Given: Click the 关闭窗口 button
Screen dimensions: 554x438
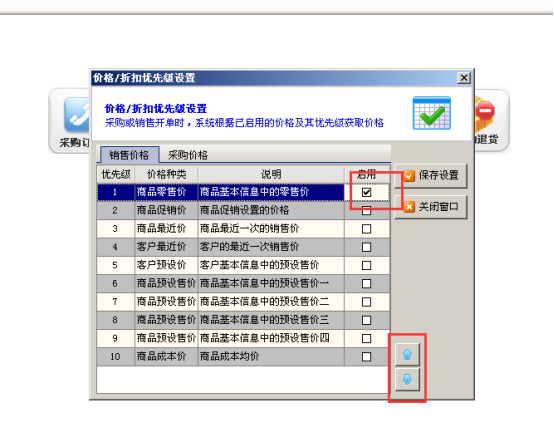Looking at the screenshot, I should [x=431, y=207].
